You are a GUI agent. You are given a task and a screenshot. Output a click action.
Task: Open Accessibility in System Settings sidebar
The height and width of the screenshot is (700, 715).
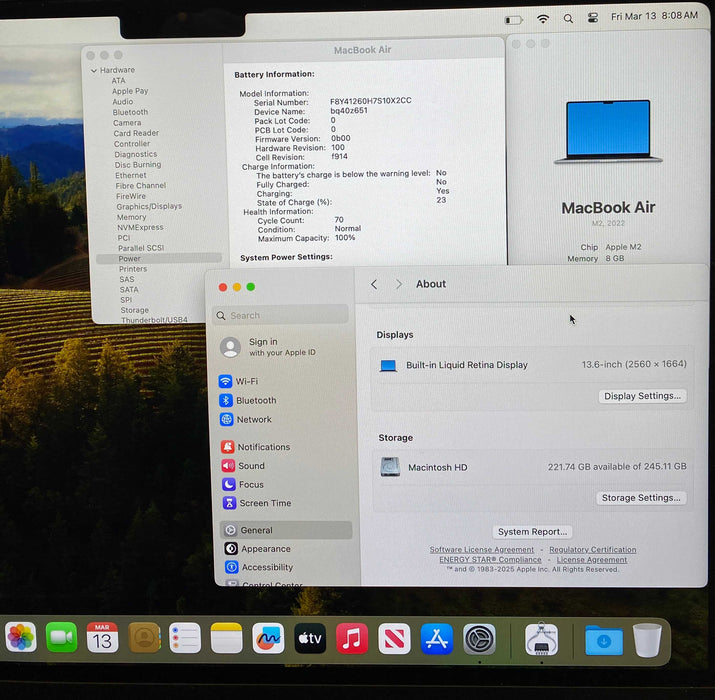(288, 567)
